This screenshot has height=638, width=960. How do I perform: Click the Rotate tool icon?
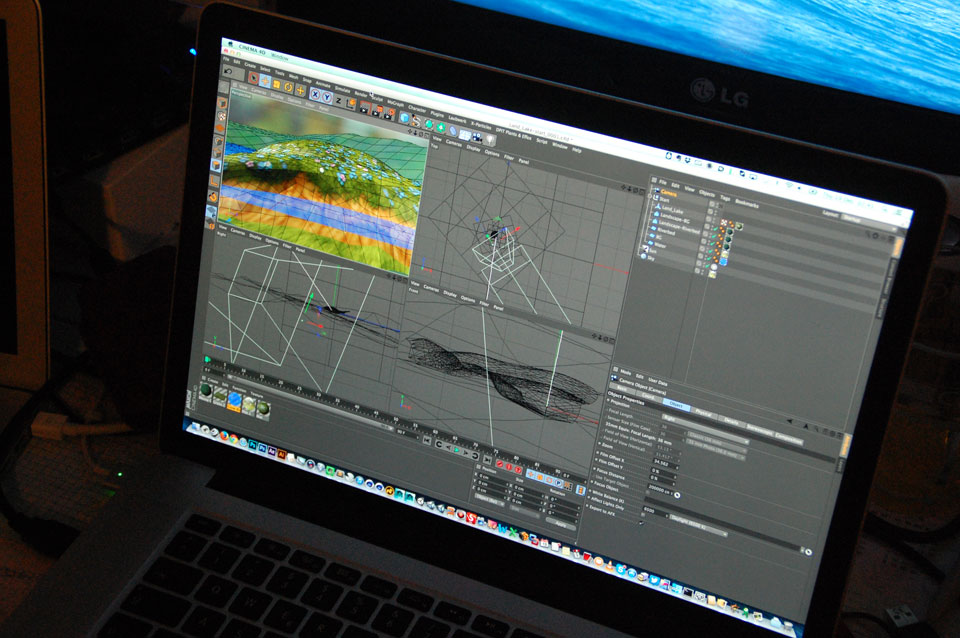click(x=288, y=86)
